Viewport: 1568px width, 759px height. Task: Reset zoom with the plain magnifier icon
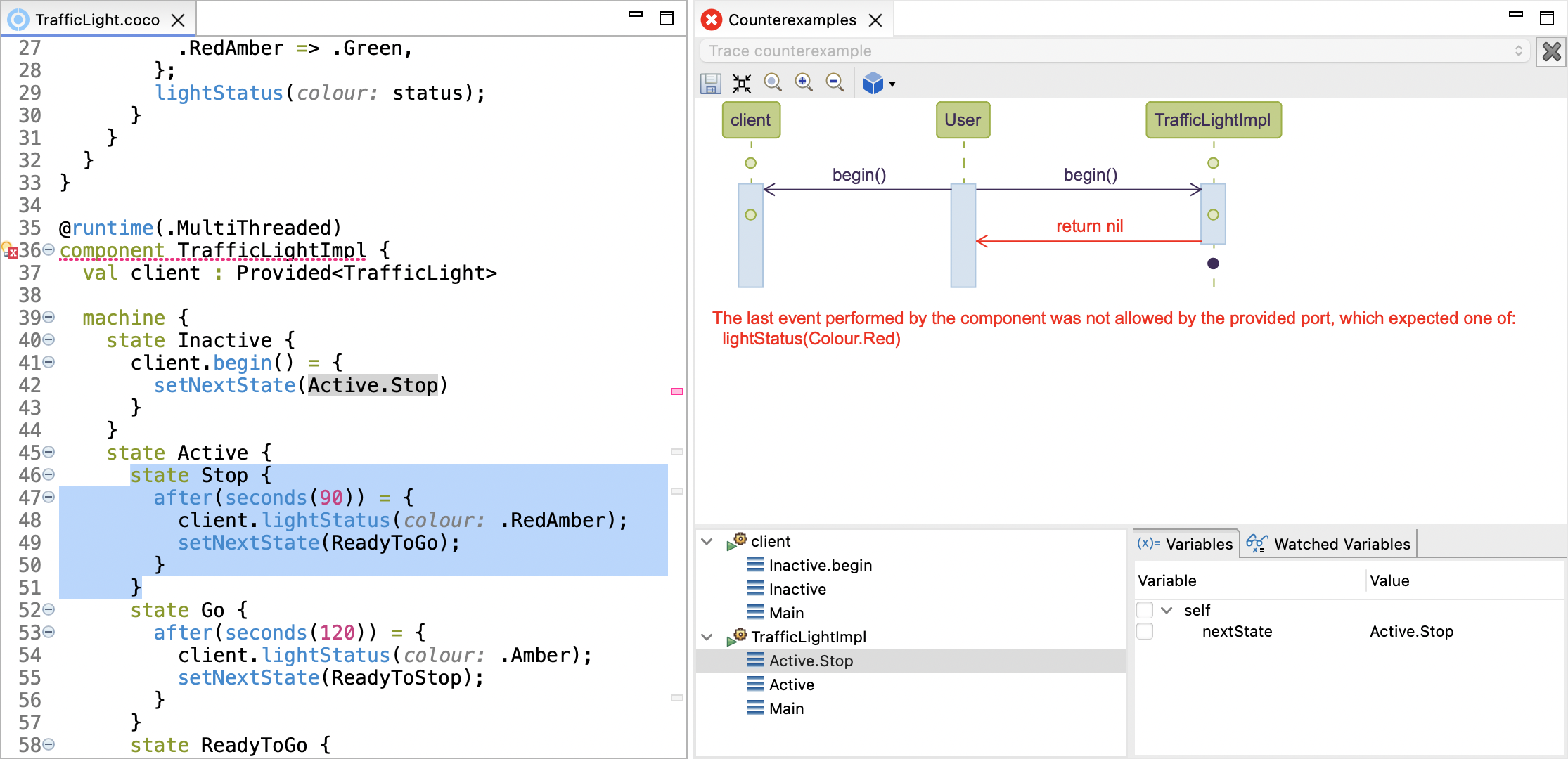click(773, 83)
